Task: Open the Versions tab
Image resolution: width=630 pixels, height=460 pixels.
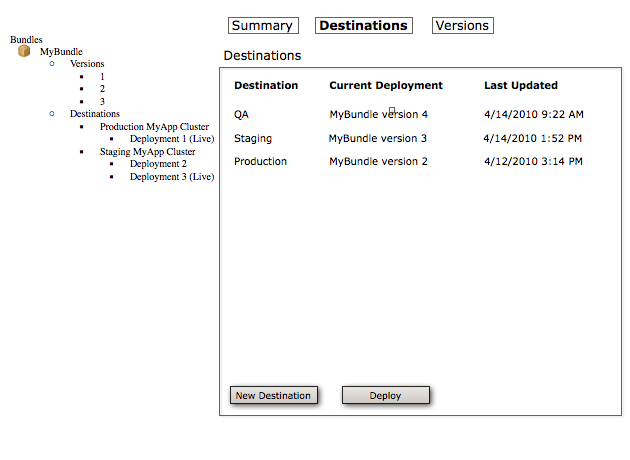Action: point(462,26)
